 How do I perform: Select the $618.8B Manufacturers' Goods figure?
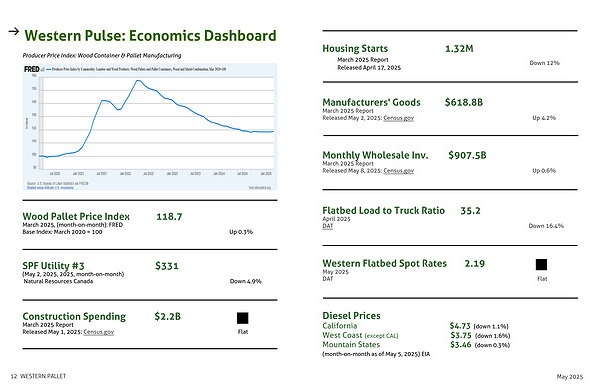point(464,102)
